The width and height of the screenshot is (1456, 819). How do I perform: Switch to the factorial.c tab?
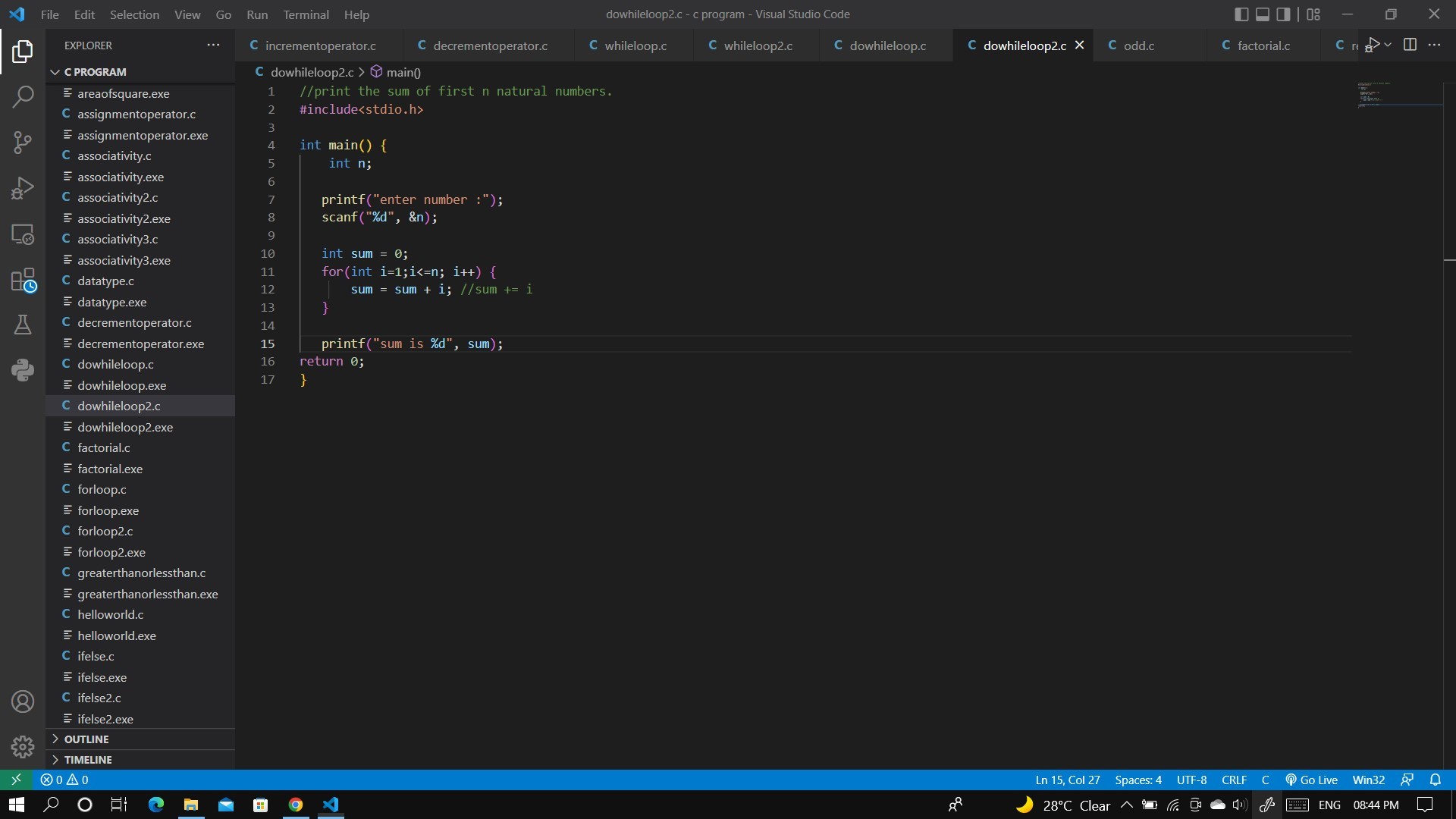[1263, 45]
